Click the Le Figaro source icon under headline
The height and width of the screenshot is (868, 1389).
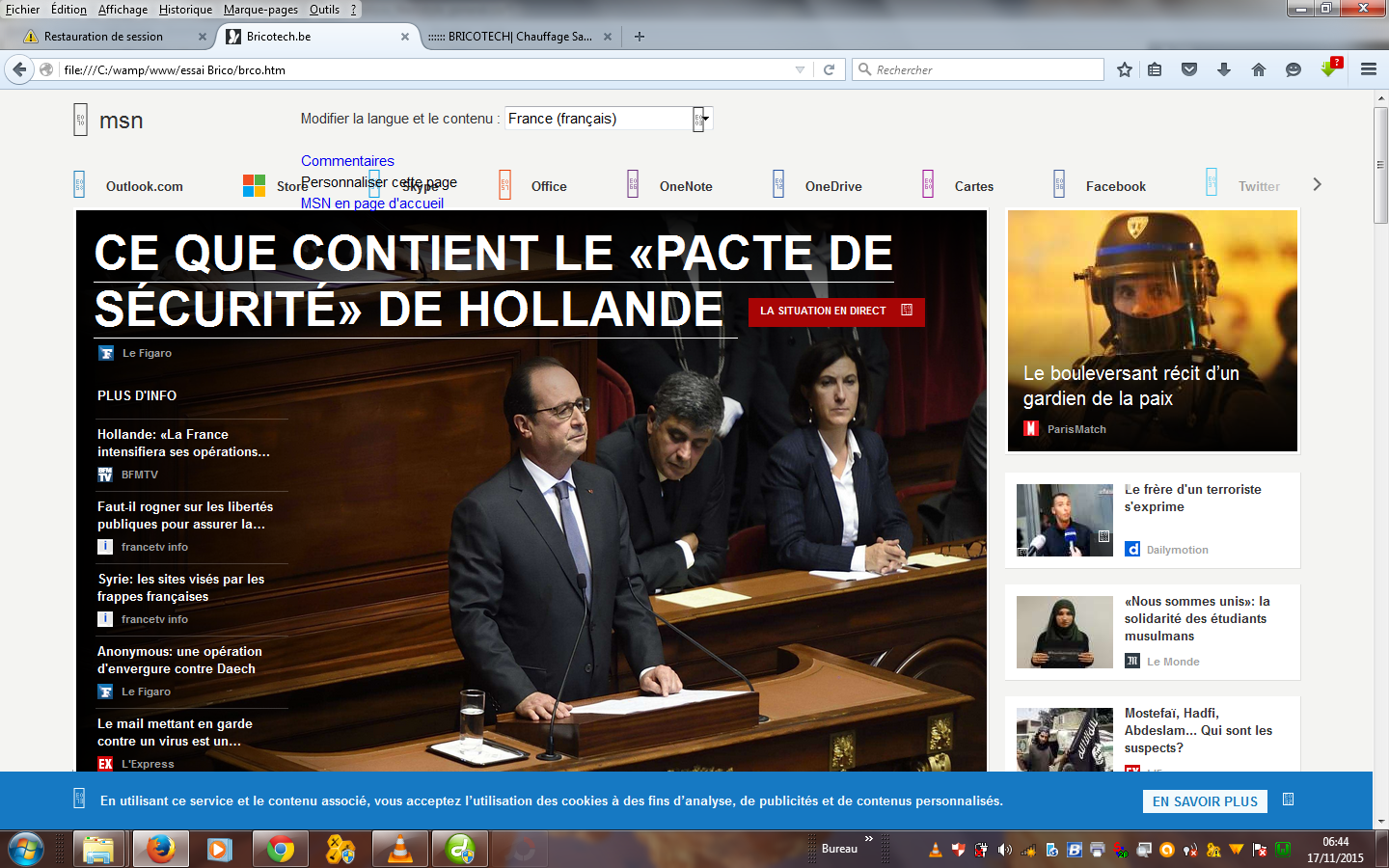pos(106,353)
